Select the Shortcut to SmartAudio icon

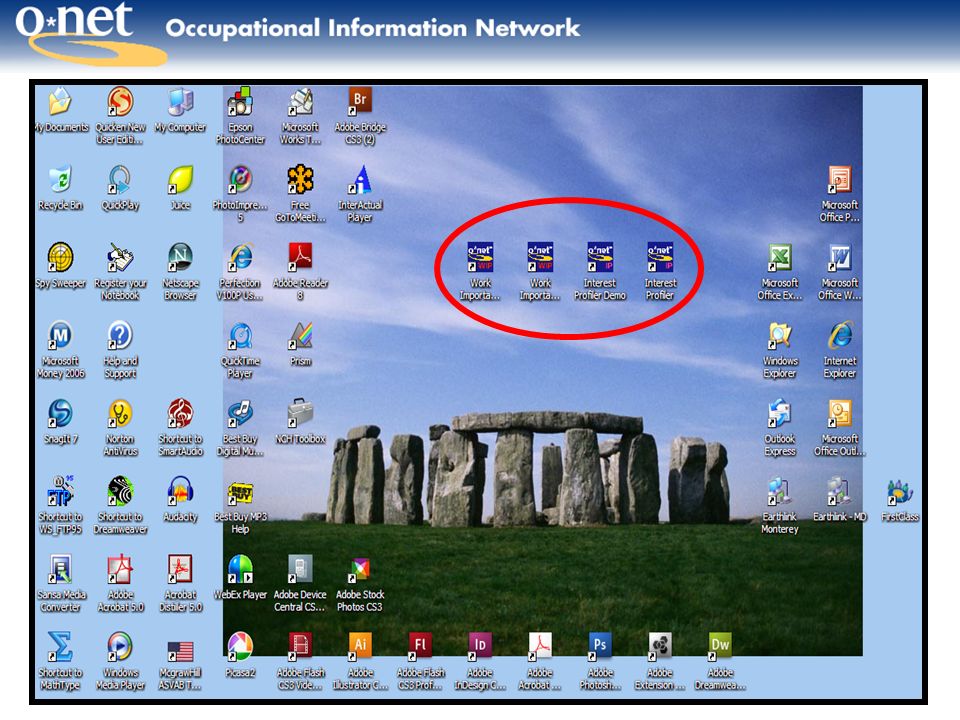click(x=180, y=413)
